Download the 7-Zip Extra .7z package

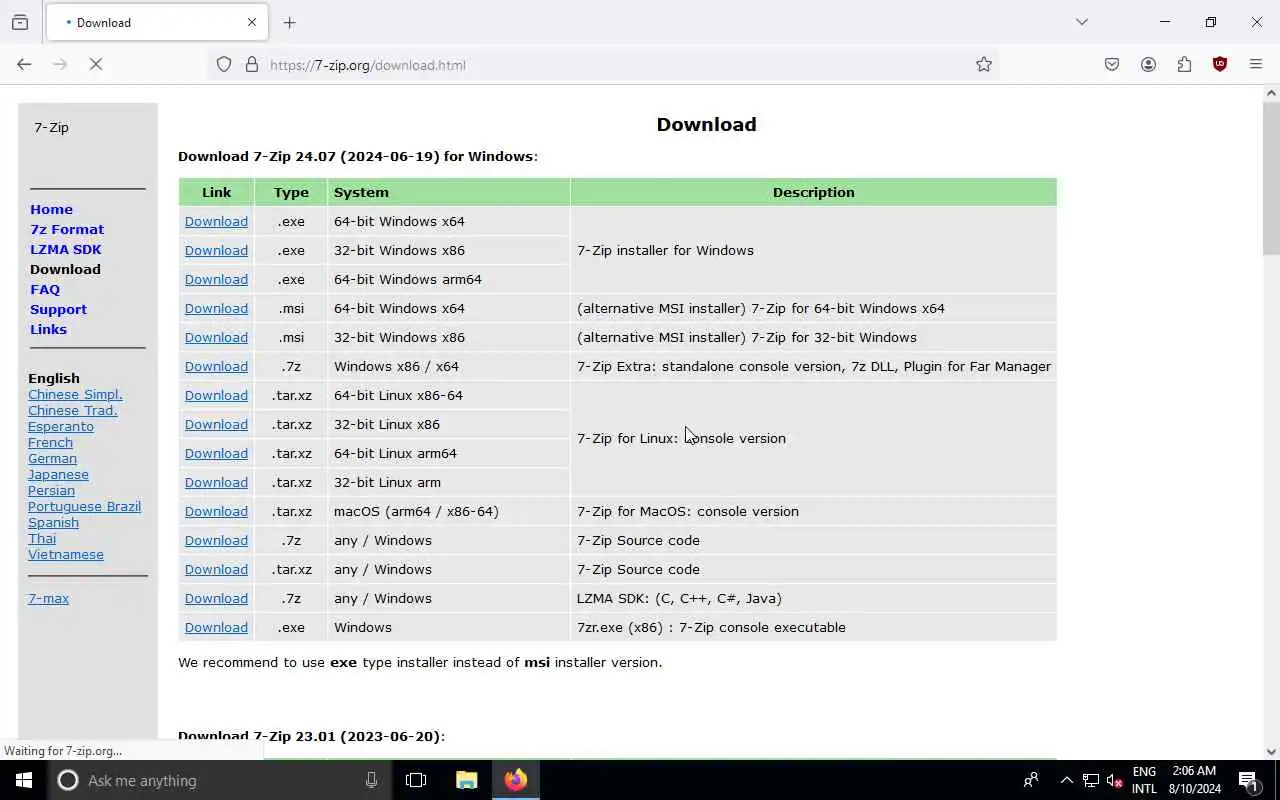pyautogui.click(x=216, y=366)
